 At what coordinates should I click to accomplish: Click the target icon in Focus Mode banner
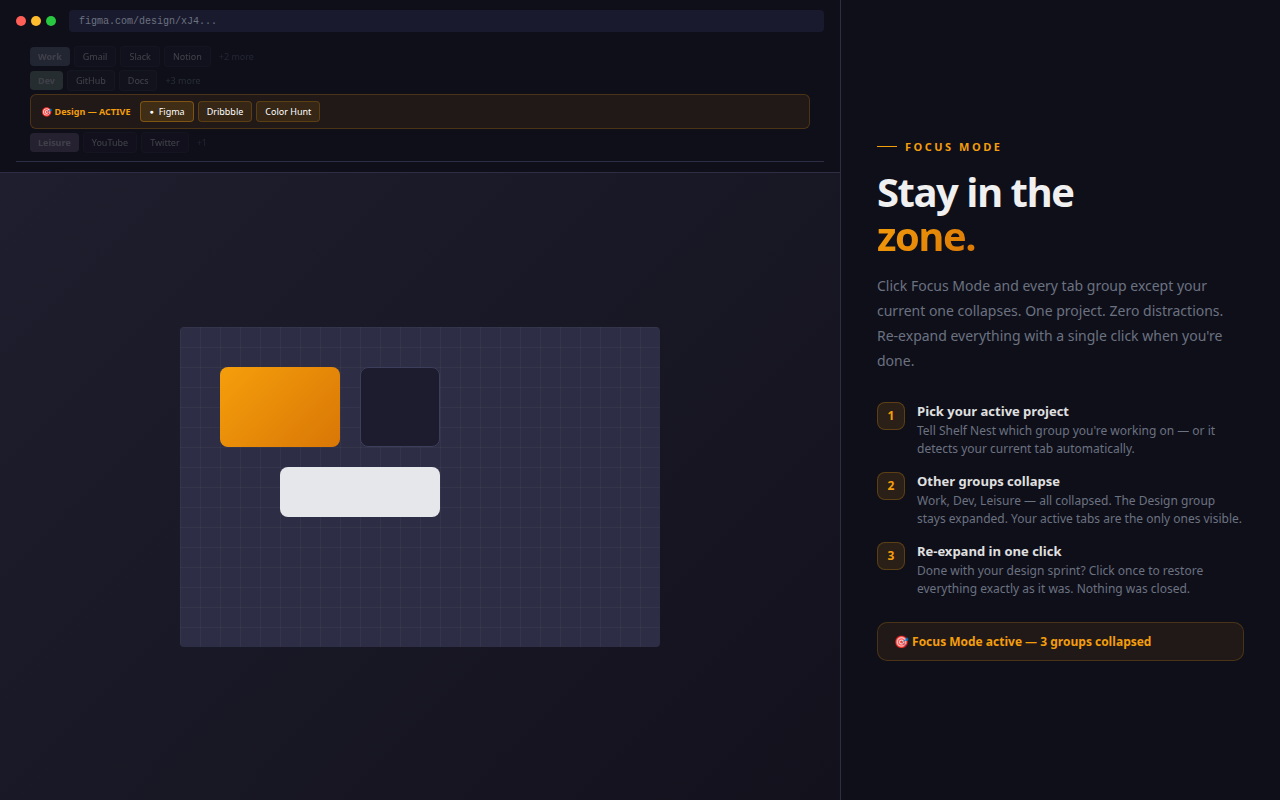[x=901, y=642]
